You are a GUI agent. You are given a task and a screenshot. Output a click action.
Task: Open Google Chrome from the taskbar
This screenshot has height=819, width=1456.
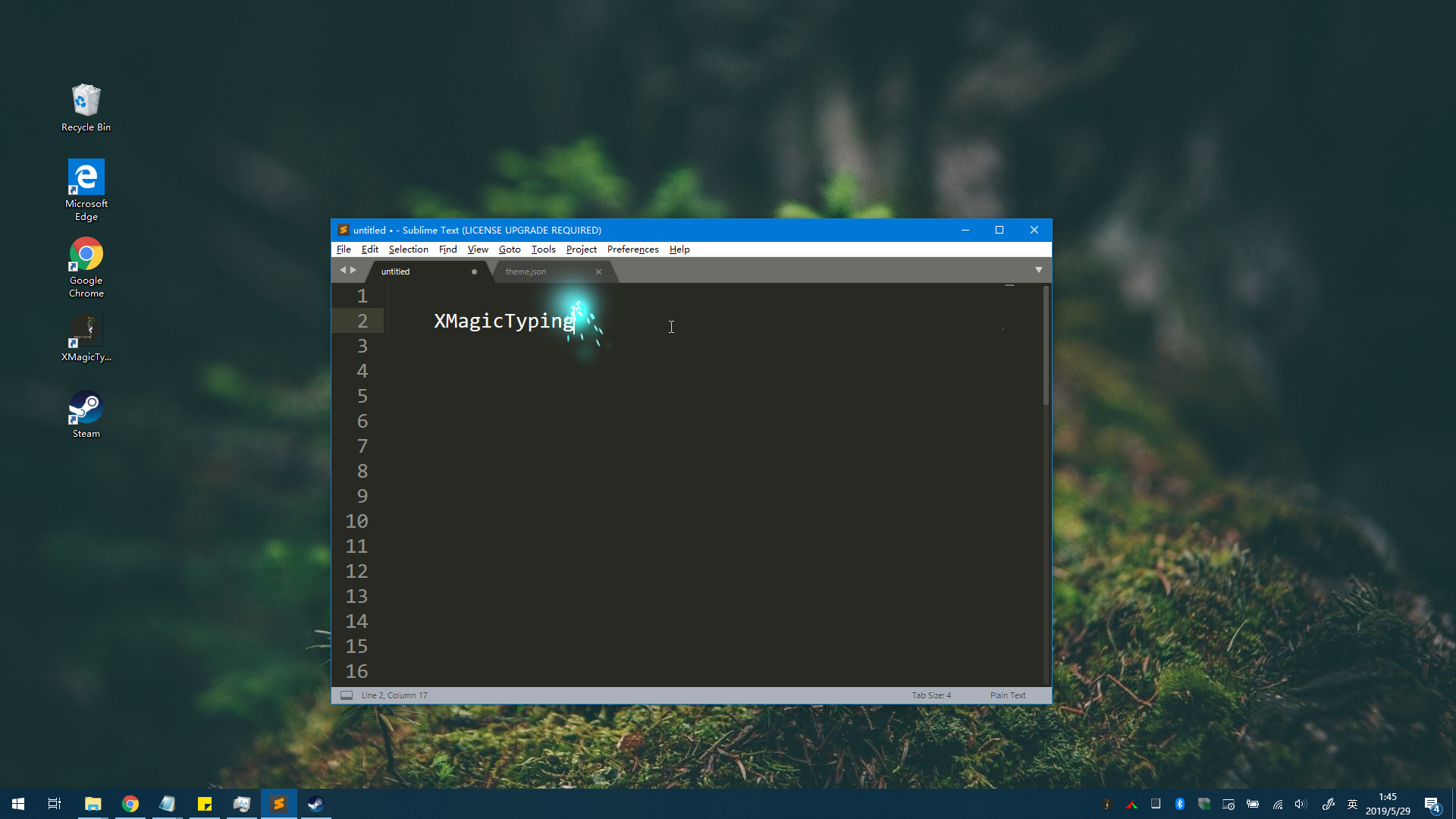130,804
